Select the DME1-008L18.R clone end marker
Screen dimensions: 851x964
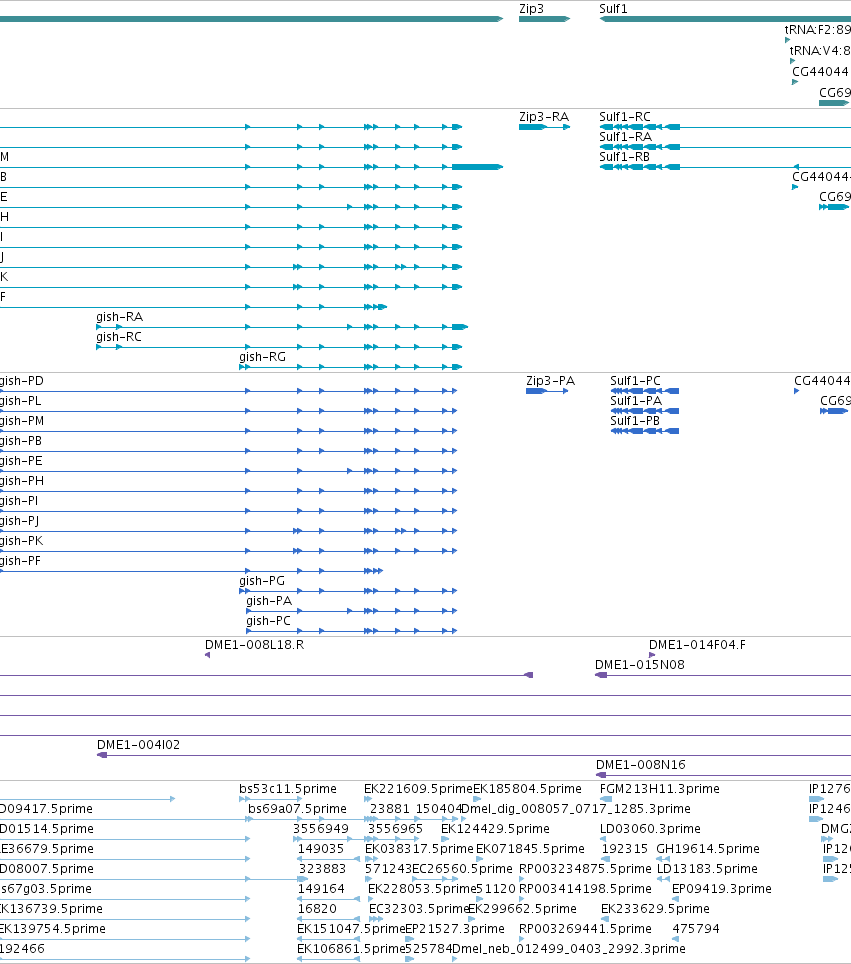[207, 655]
